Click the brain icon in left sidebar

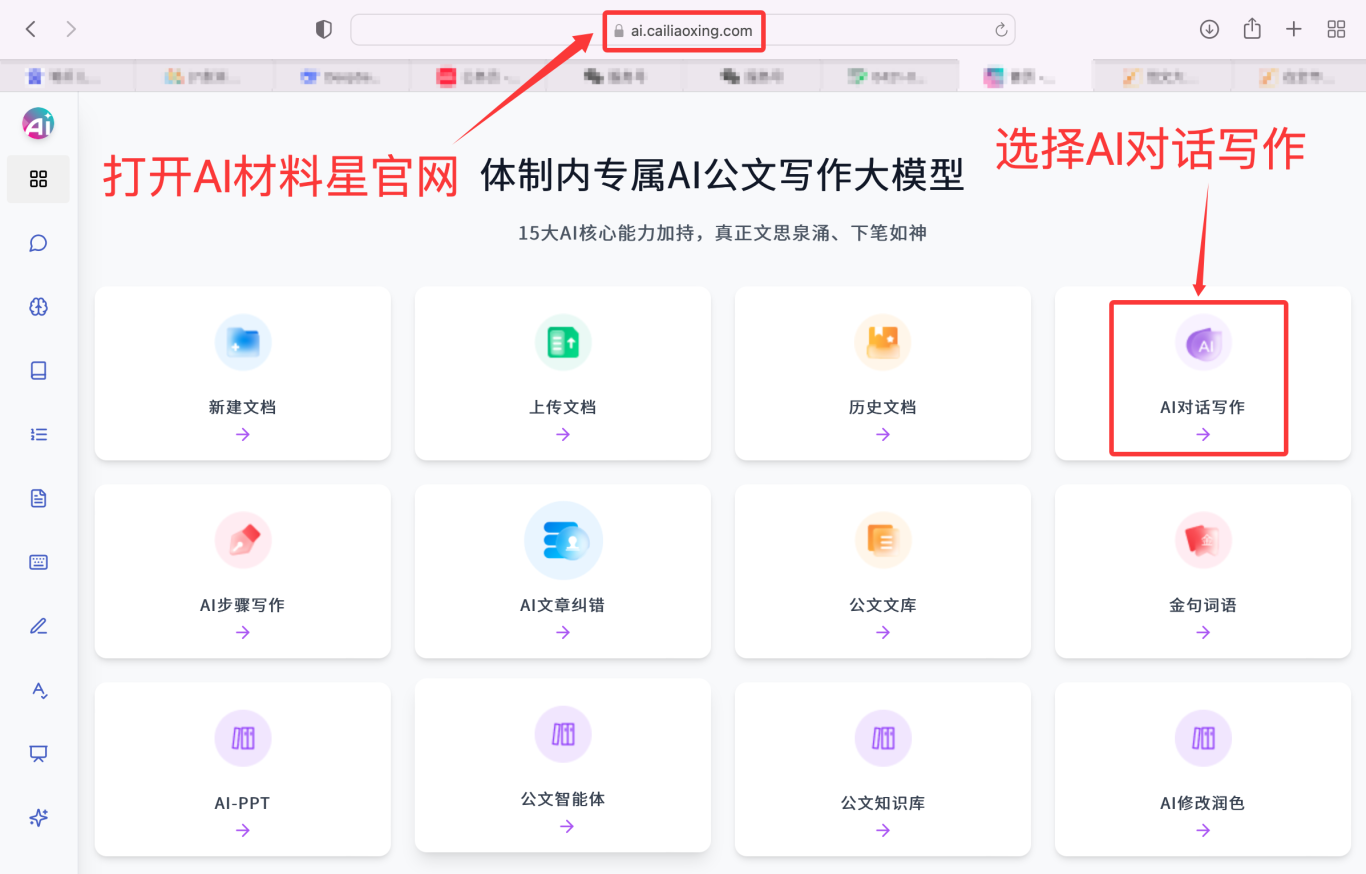coord(38,307)
